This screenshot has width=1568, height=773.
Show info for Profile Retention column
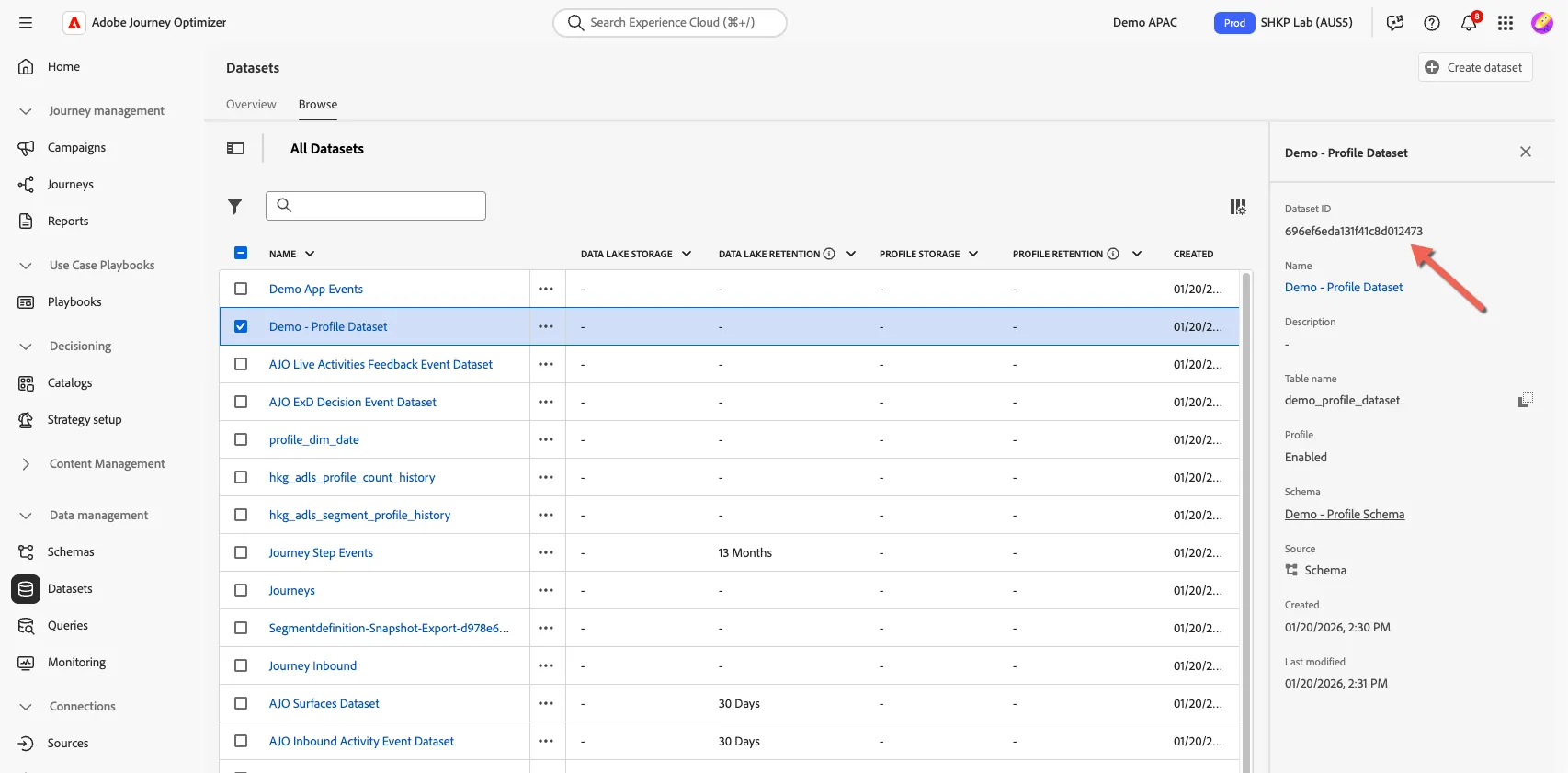coord(1113,254)
